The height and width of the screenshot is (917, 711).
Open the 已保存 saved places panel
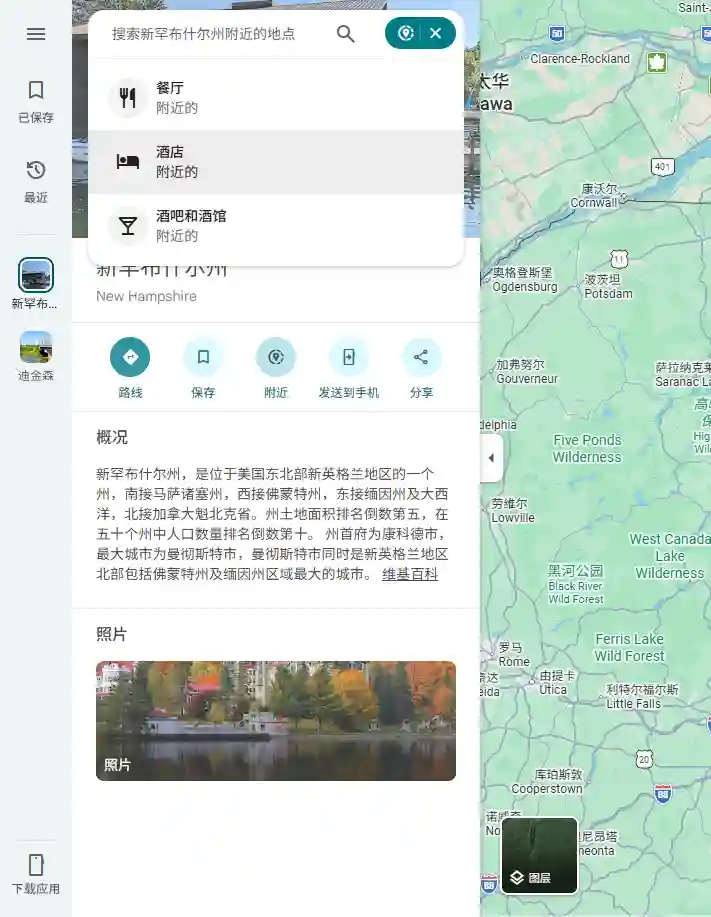pyautogui.click(x=36, y=102)
